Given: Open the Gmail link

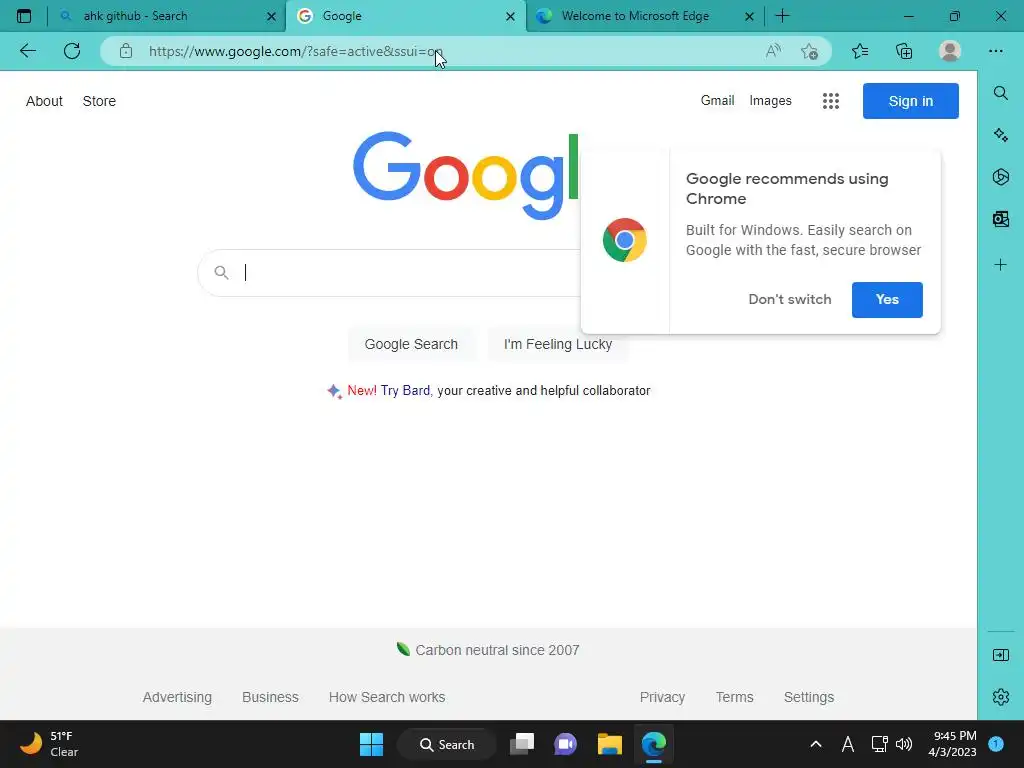Looking at the screenshot, I should click(x=717, y=101).
